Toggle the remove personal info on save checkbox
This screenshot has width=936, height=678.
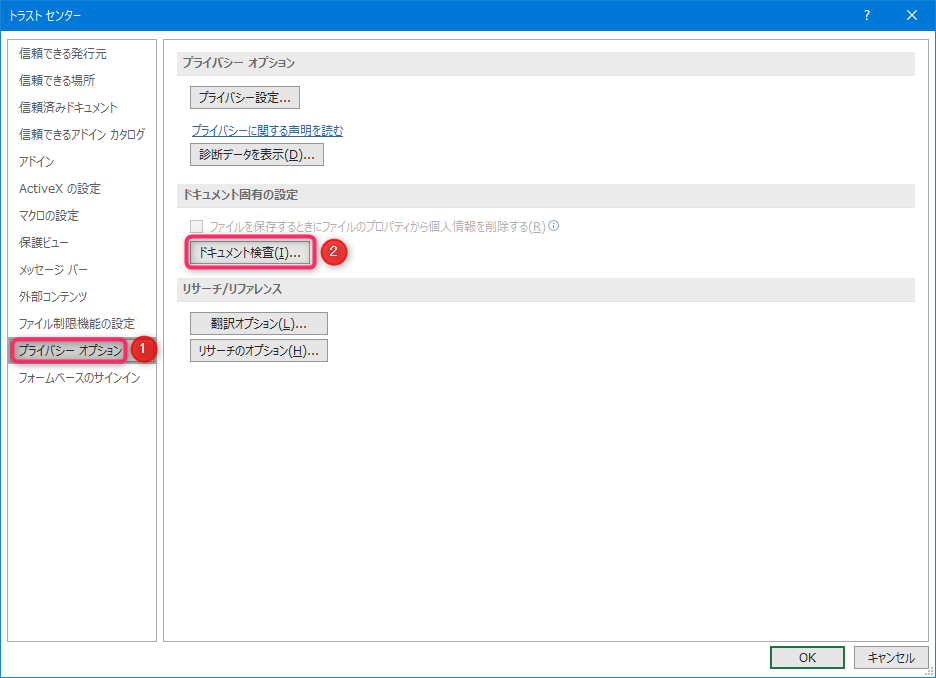(196, 227)
